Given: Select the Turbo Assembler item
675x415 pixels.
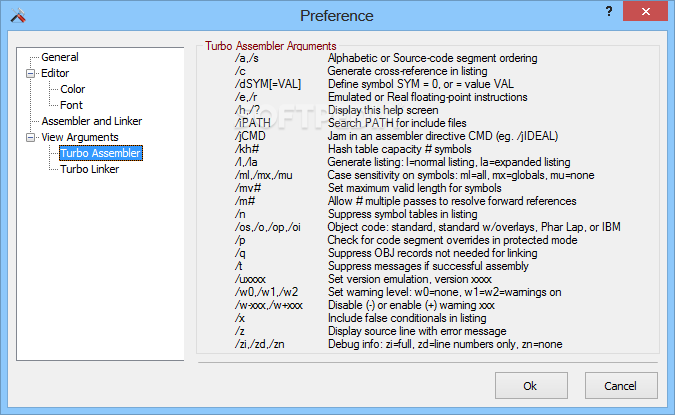Looking at the screenshot, I should click(x=100, y=153).
